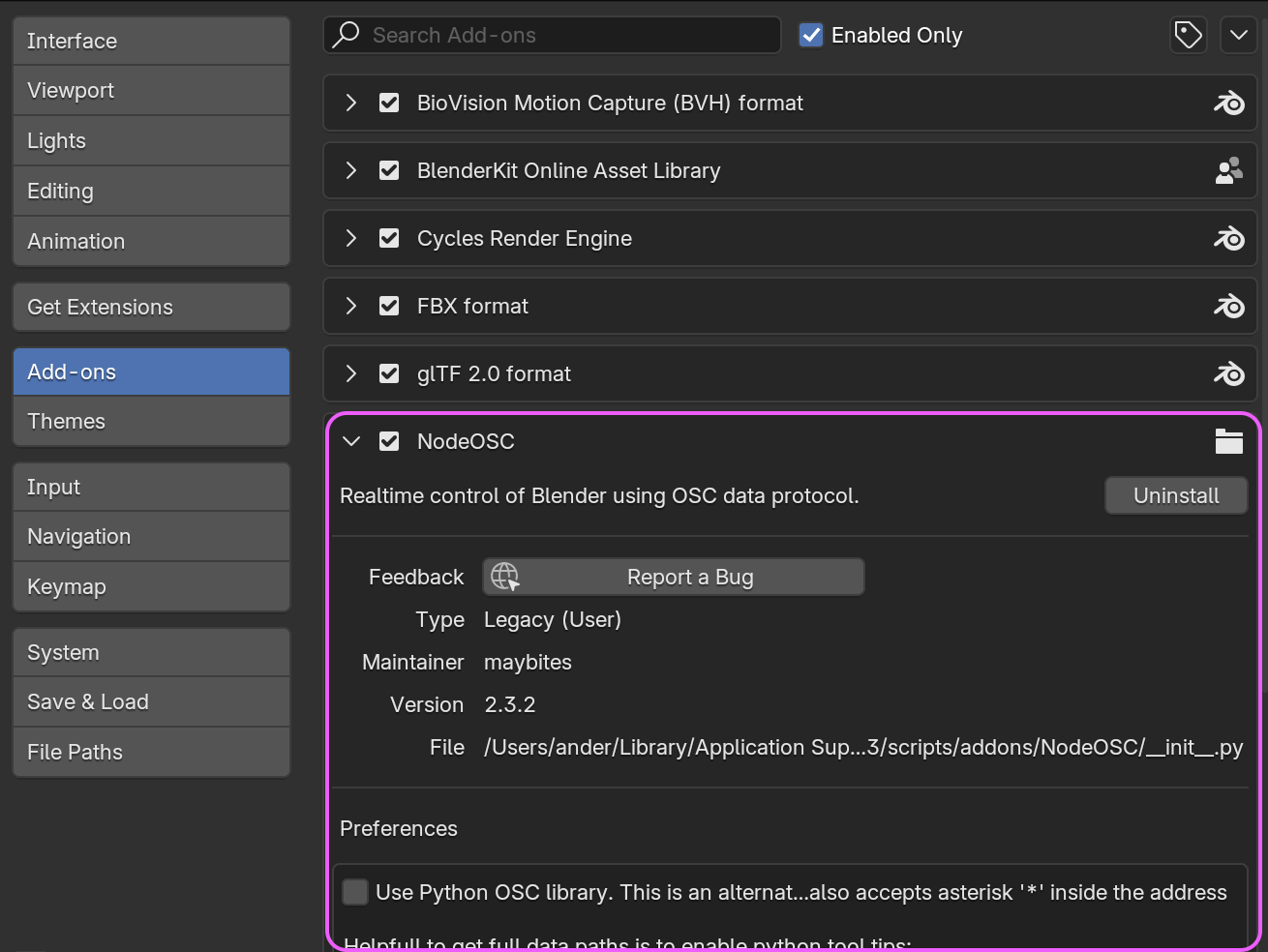The width and height of the screenshot is (1268, 952).
Task: Uninstall the NodeOSC add-on
Action: point(1176,495)
